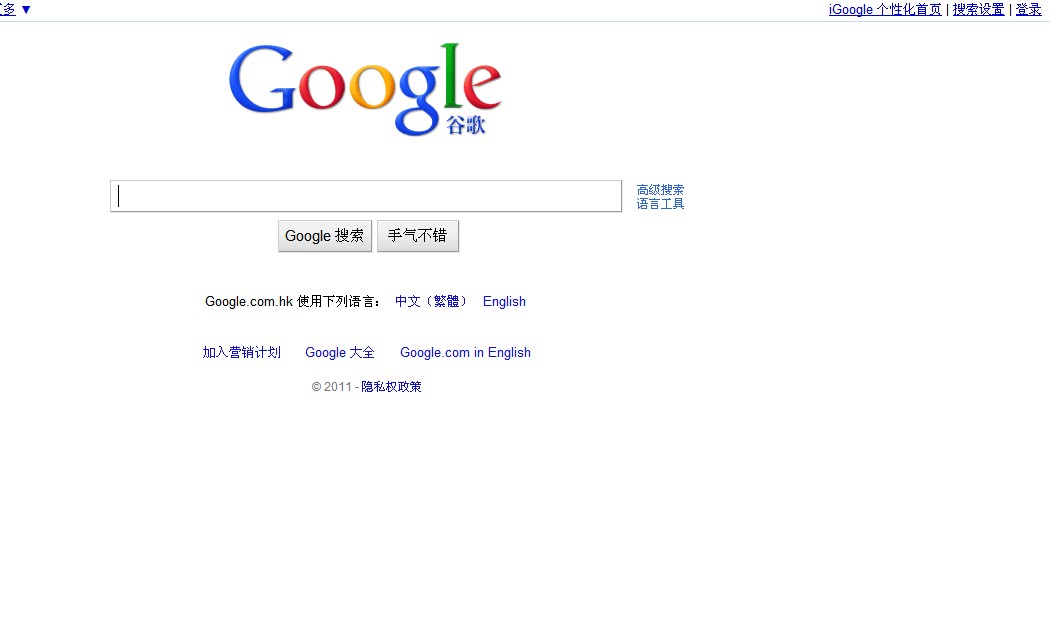Open iGoogle 个性化首页 link

click(x=885, y=9)
